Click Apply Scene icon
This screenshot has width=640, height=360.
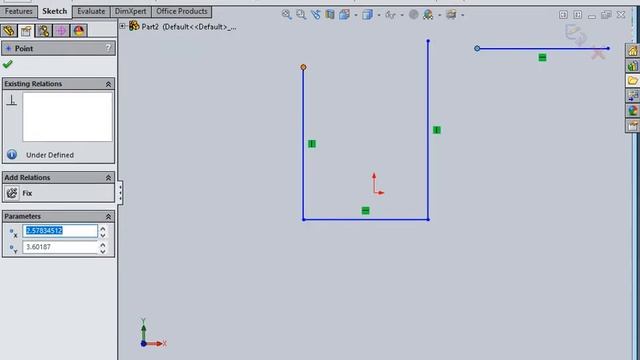click(x=428, y=15)
